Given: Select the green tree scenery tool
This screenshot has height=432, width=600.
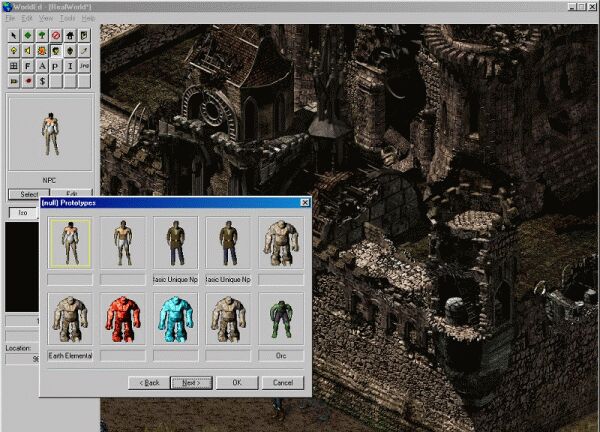Looking at the screenshot, I should 42,36.
